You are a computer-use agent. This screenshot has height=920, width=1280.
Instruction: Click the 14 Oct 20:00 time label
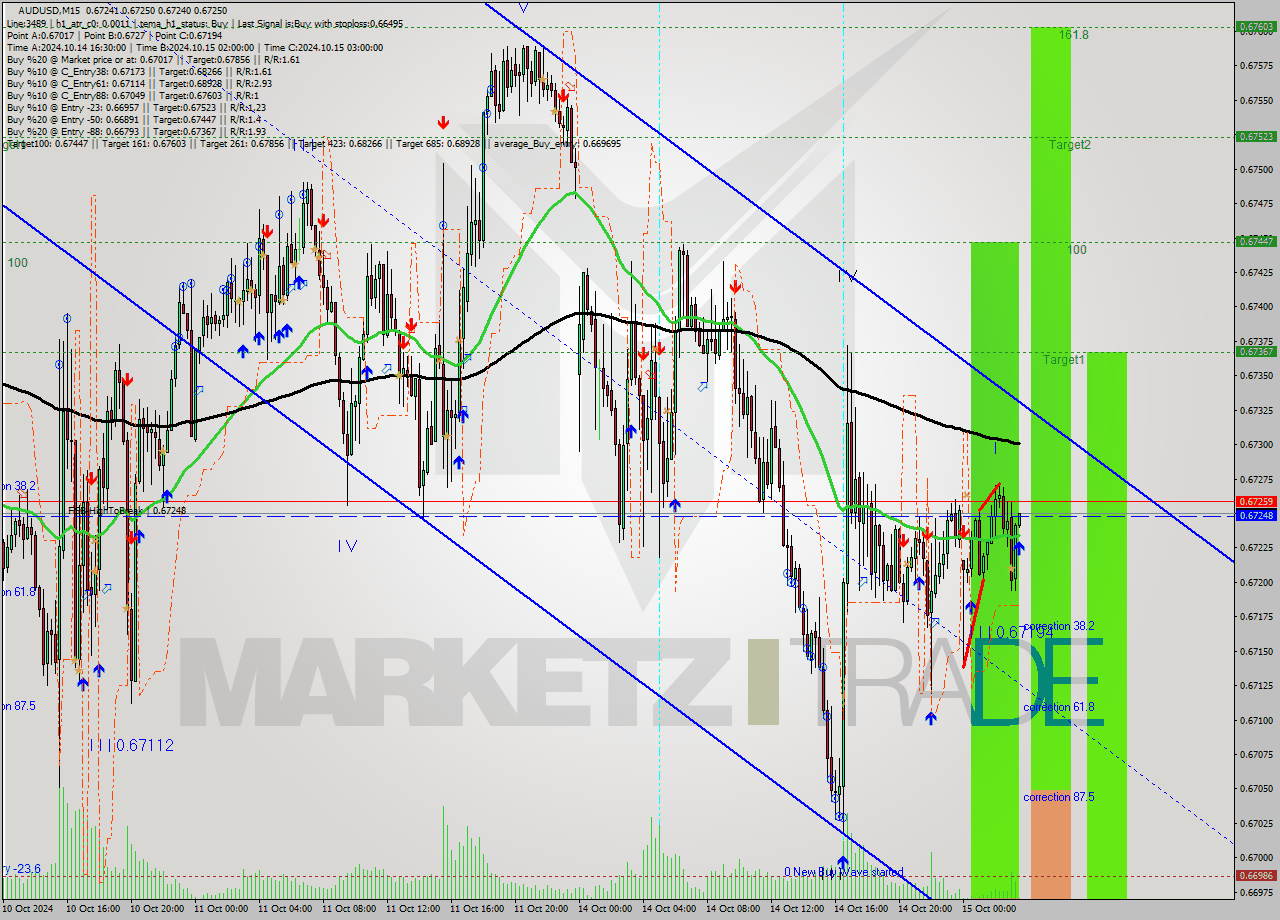pos(925,909)
